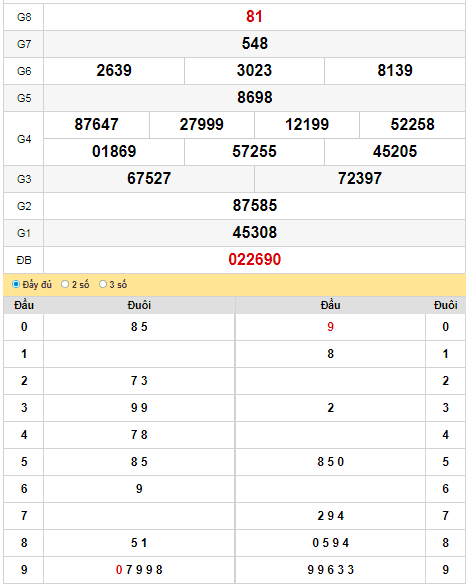Viewport: 469px width, 586px height.
Task: Select the "2 số" radio option
Action: [x=65, y=284]
